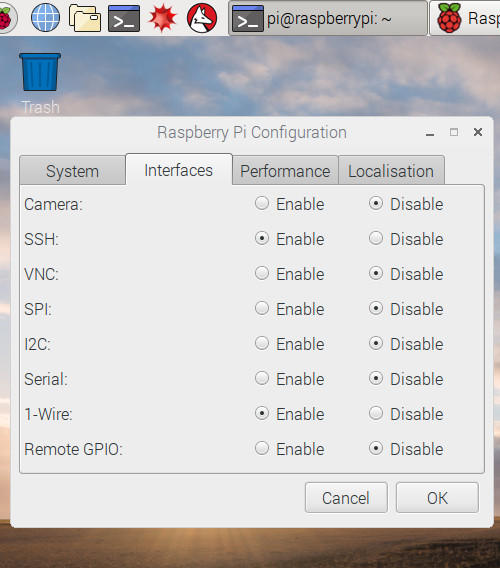Confirm settings with OK button
500x568 pixels.
click(x=437, y=498)
